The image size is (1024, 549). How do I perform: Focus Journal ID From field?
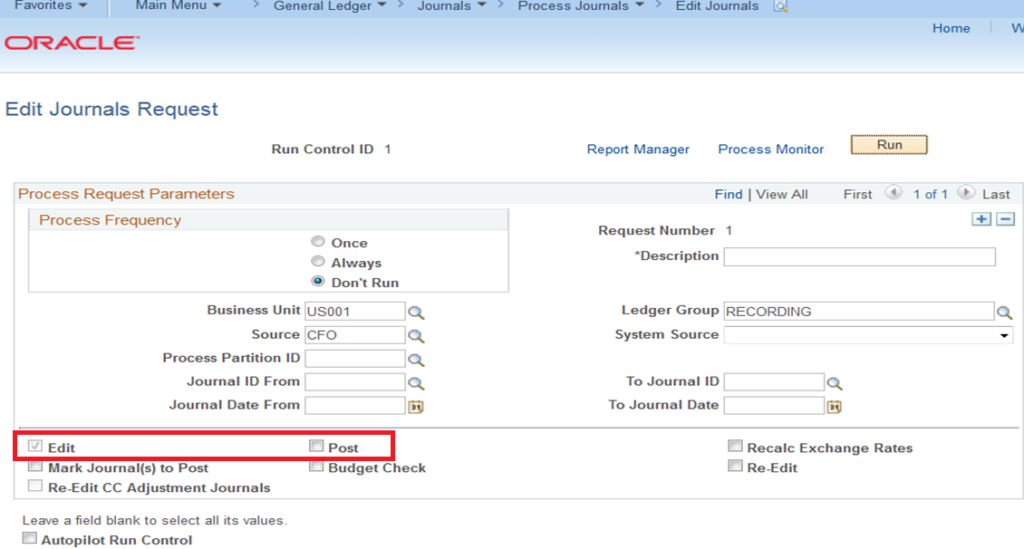point(355,382)
